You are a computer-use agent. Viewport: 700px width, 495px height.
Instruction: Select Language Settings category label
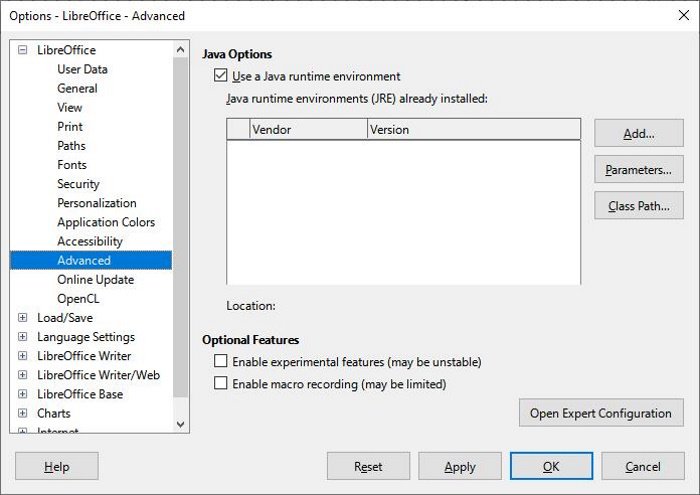tap(86, 337)
